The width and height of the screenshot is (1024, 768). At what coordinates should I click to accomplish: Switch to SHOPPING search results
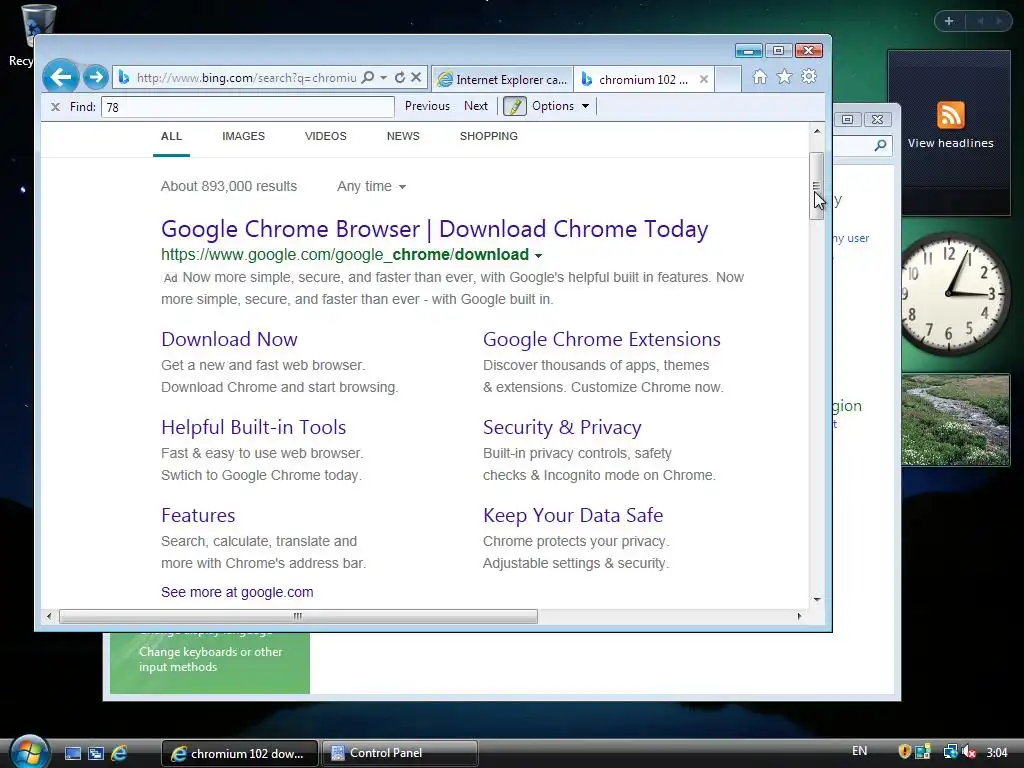coord(488,136)
